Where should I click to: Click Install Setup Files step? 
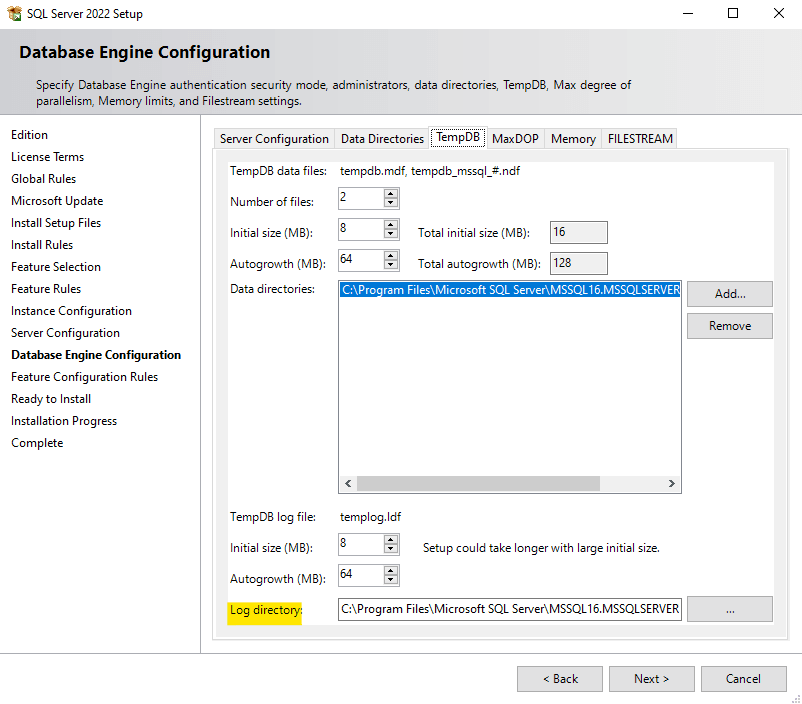[x=56, y=223]
